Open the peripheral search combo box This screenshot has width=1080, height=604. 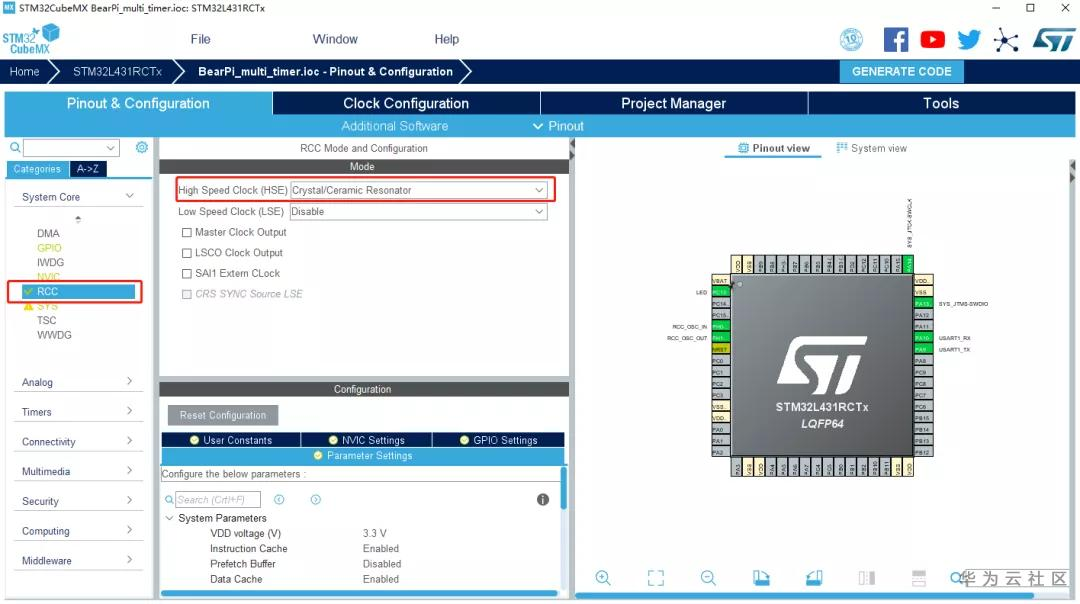click(x=71, y=147)
